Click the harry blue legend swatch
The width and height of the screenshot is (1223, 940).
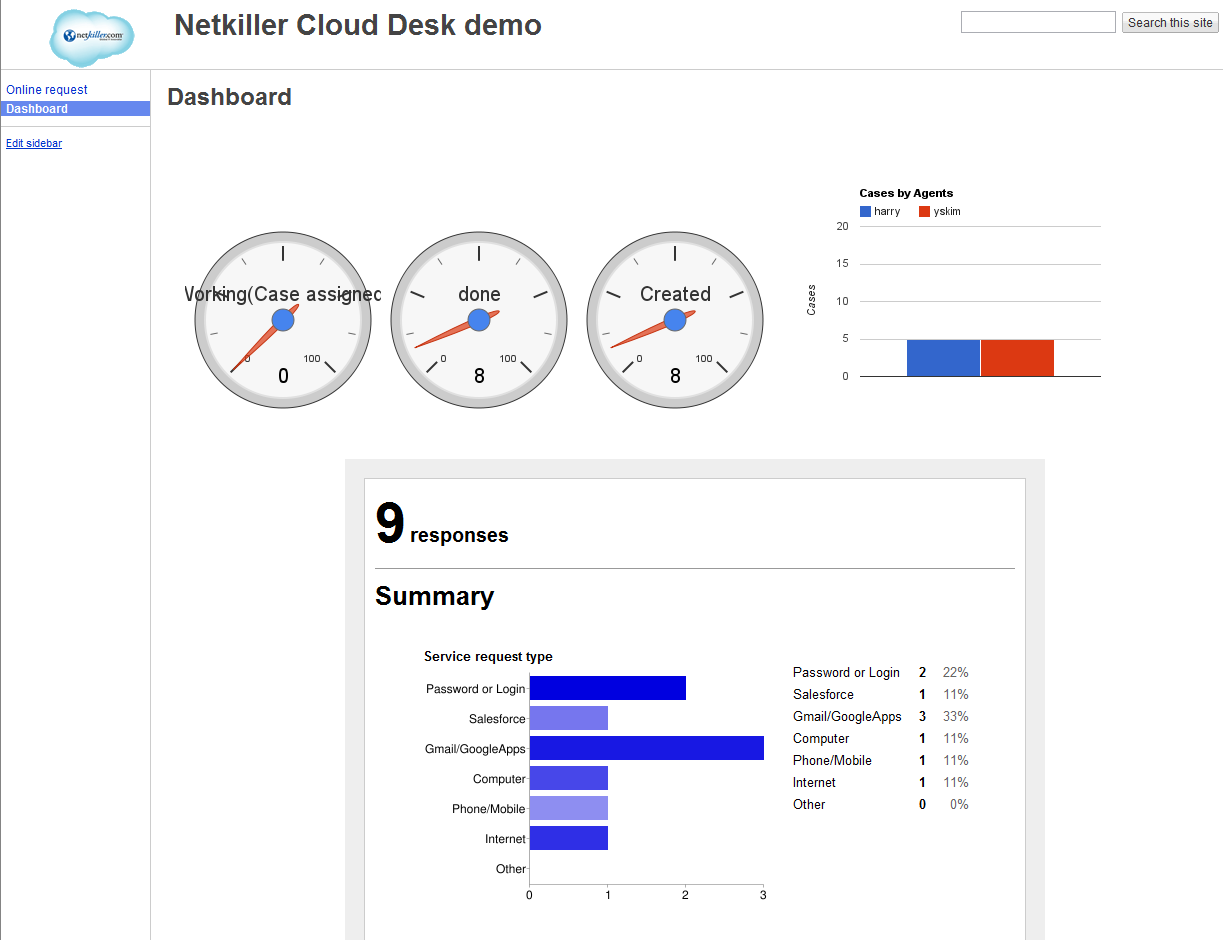pos(865,212)
